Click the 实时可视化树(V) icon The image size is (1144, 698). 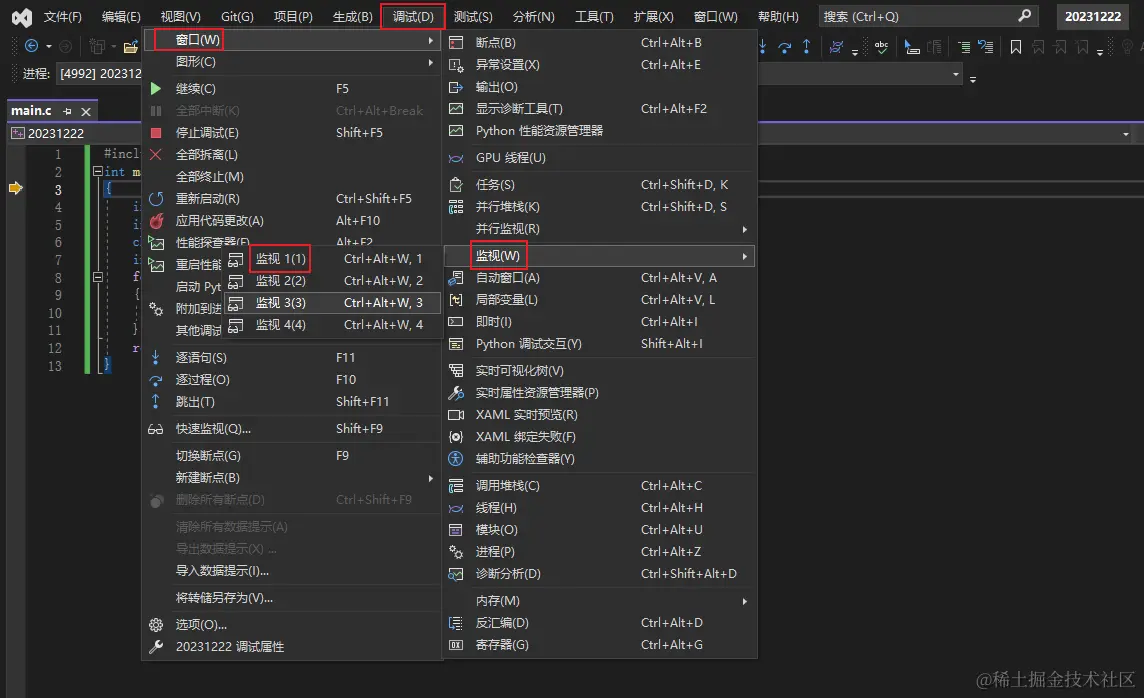[456, 371]
